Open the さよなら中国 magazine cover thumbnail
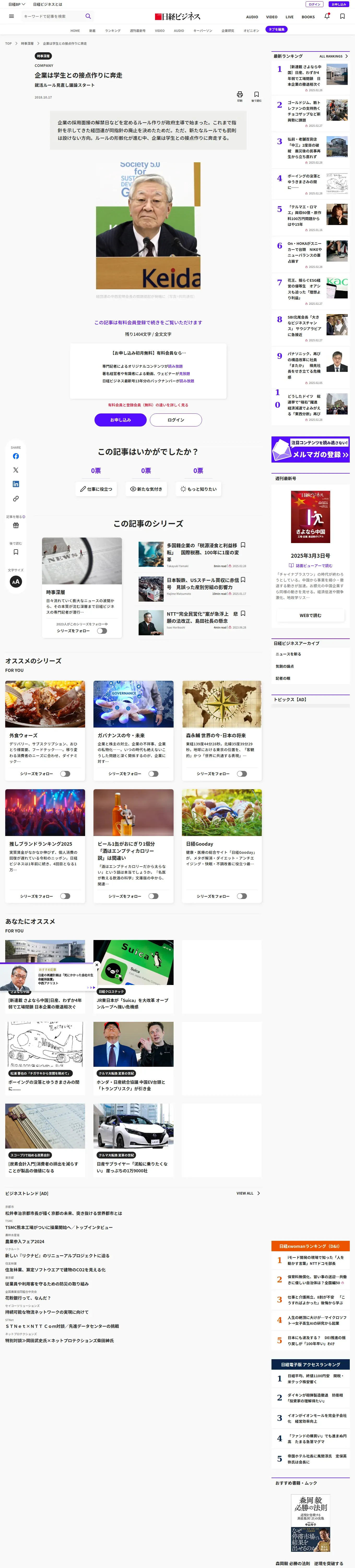This screenshot has height=1568, width=355. [310, 517]
